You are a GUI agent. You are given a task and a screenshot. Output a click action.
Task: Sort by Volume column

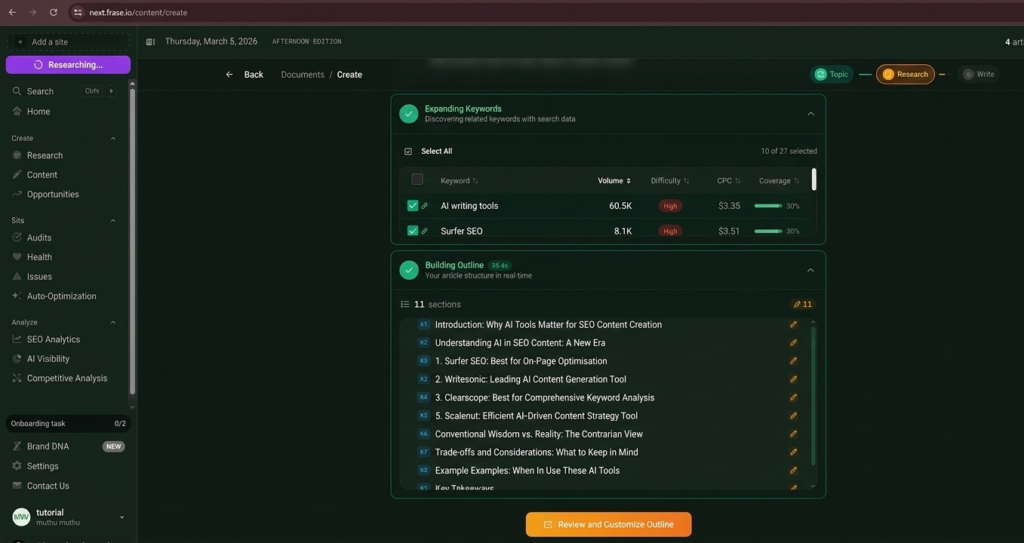[x=614, y=181]
